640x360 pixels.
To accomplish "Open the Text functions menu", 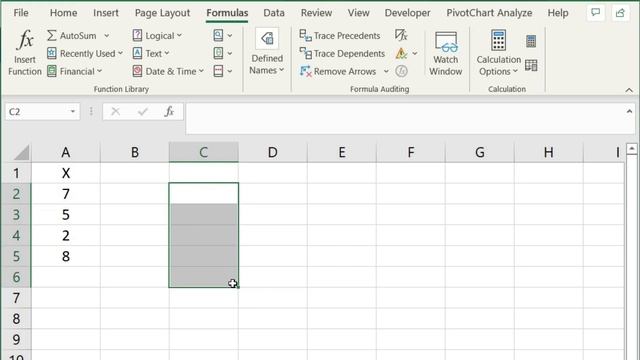I will [x=151, y=53].
